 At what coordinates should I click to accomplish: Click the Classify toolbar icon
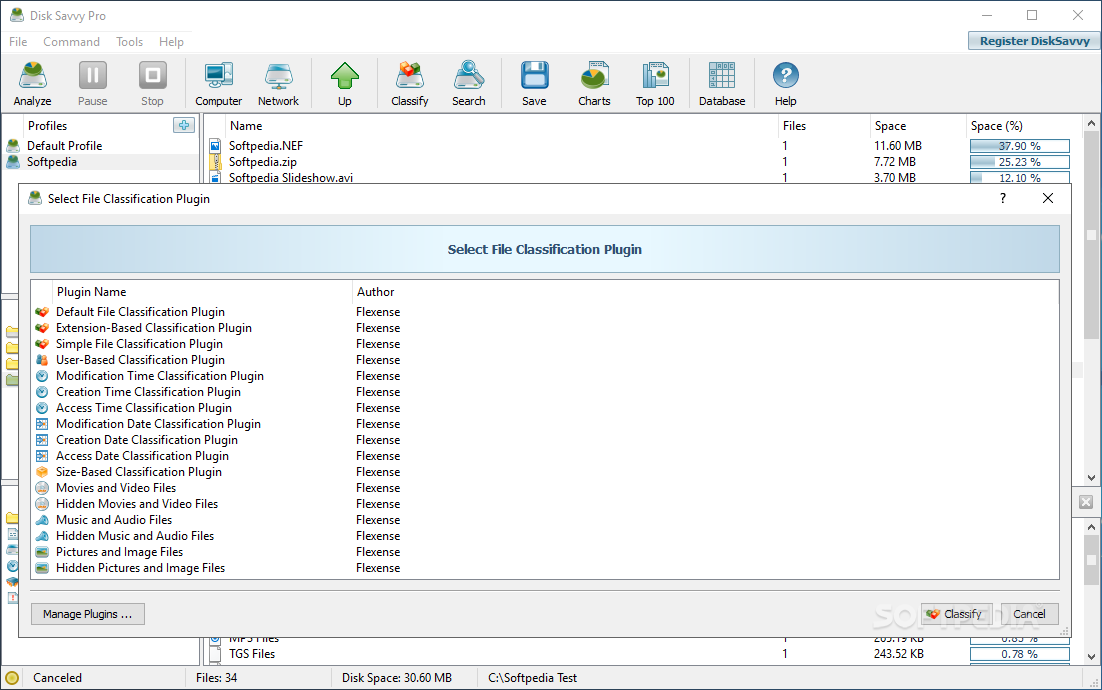410,75
